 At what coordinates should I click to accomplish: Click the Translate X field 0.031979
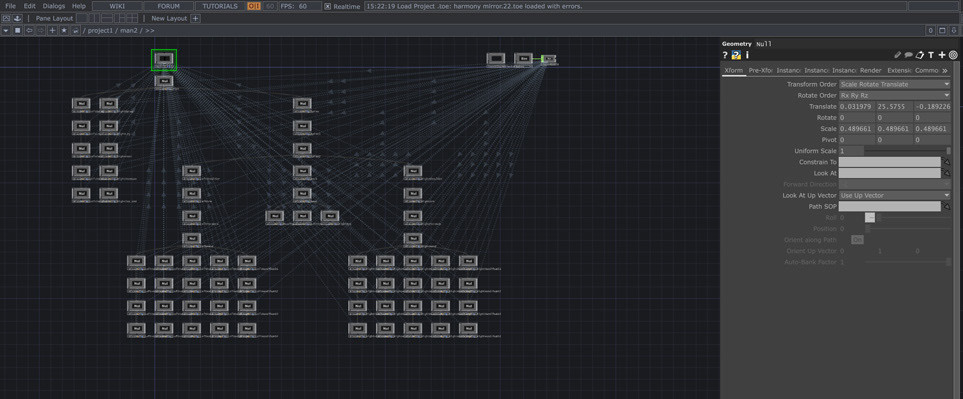(x=857, y=107)
